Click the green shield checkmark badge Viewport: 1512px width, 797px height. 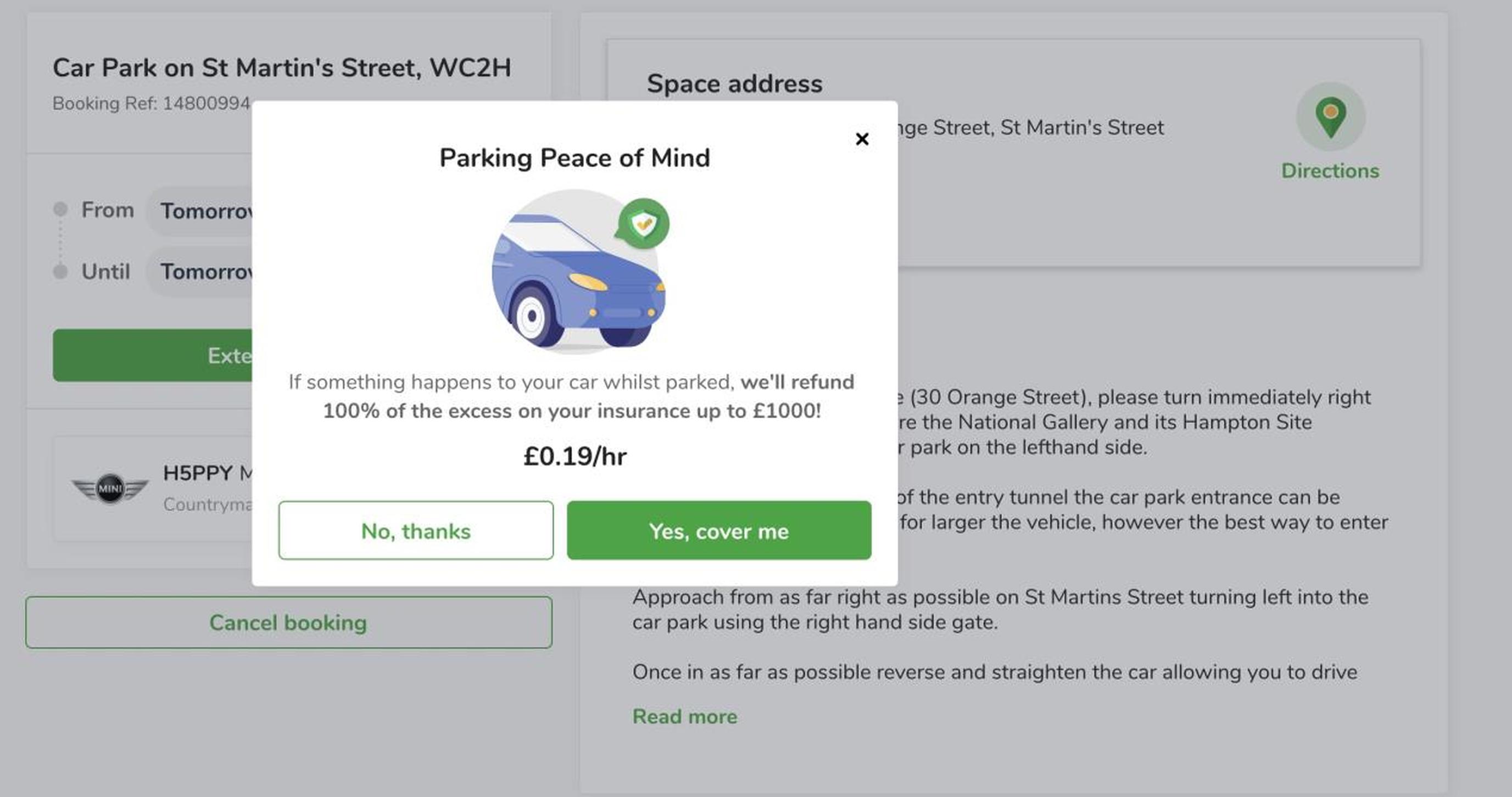tap(643, 223)
